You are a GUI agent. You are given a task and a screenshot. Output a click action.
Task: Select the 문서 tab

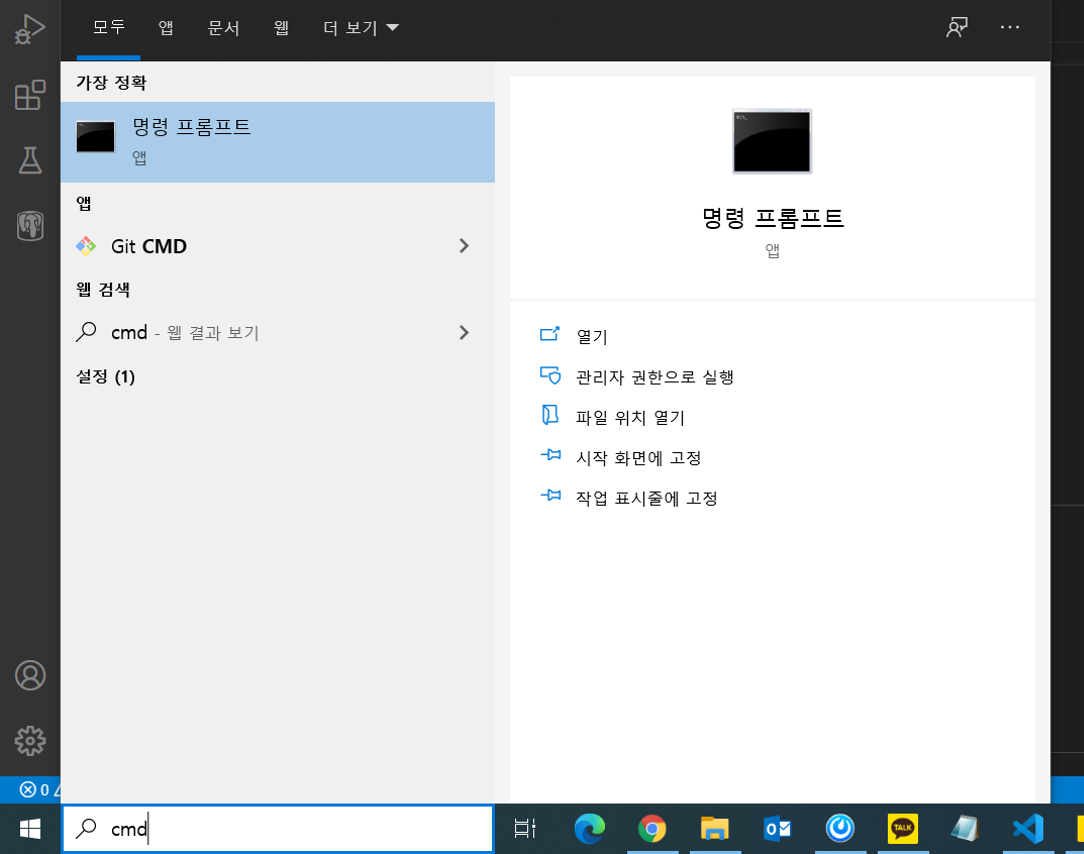(223, 28)
